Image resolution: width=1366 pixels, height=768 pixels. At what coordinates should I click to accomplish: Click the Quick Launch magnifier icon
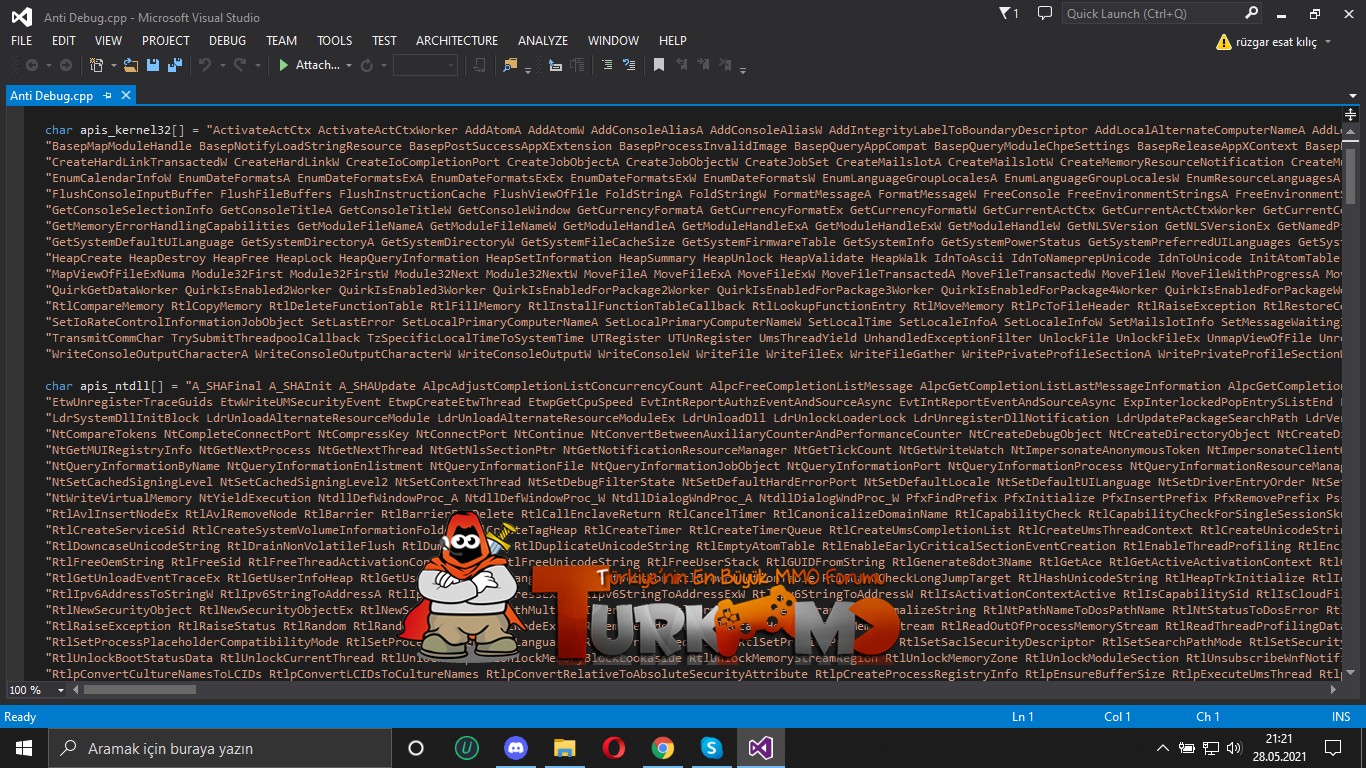(x=1252, y=13)
